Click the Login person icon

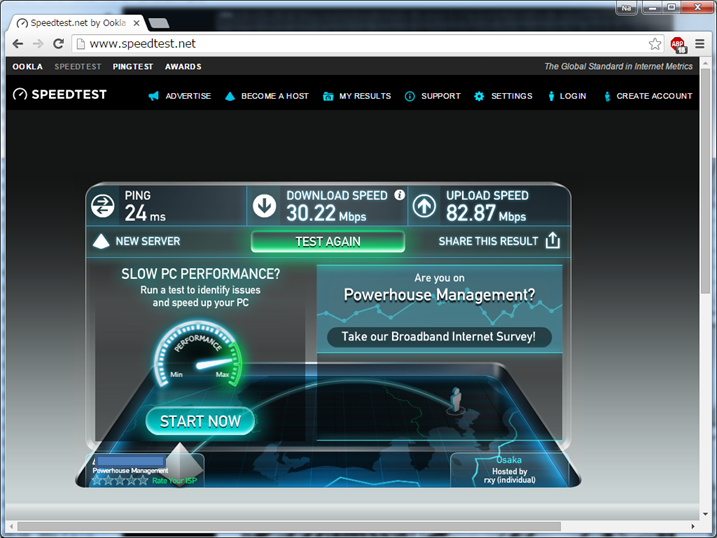[551, 96]
